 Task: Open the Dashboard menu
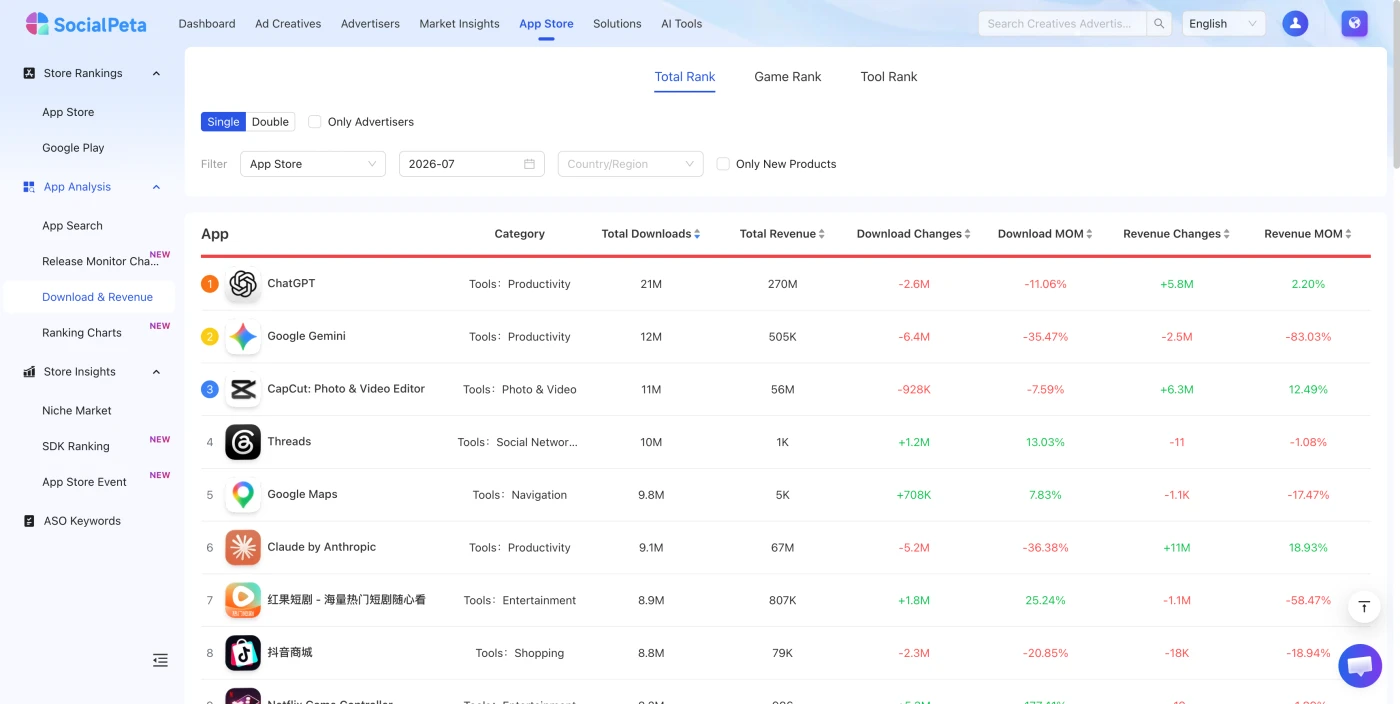click(x=207, y=24)
